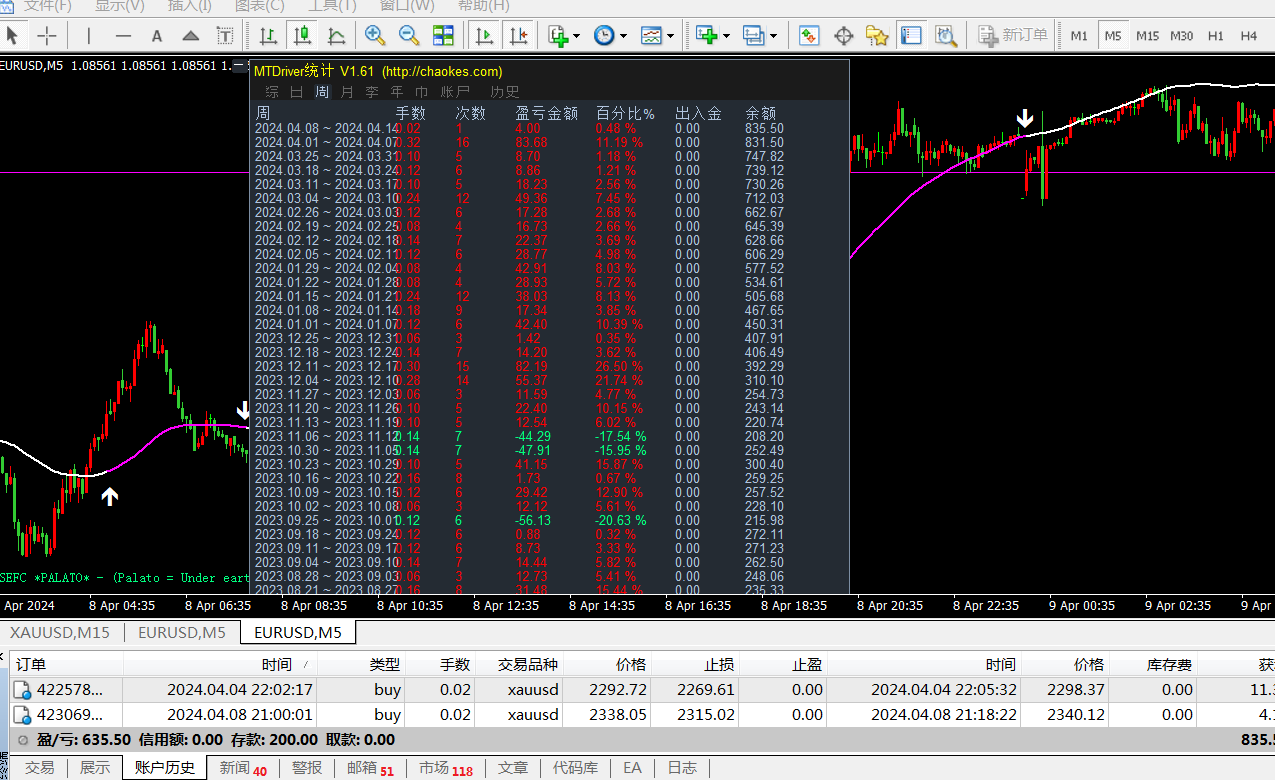Open the 图表(C) menu
Viewport: 1275px width, 780px height.
click(x=259, y=6)
